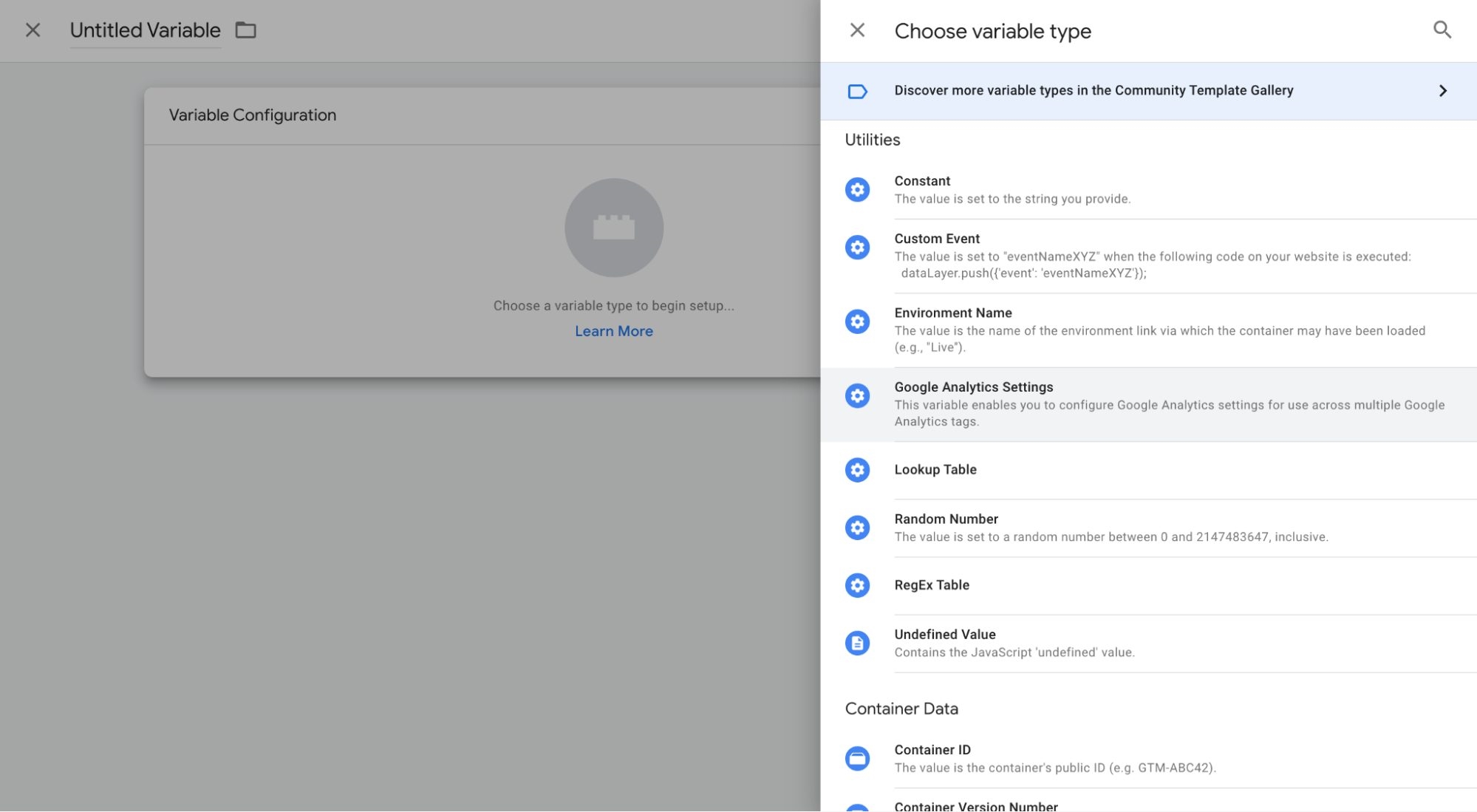Viewport: 1477px width, 812px height.
Task: Select the Custom Event variable icon
Action: [857, 246]
